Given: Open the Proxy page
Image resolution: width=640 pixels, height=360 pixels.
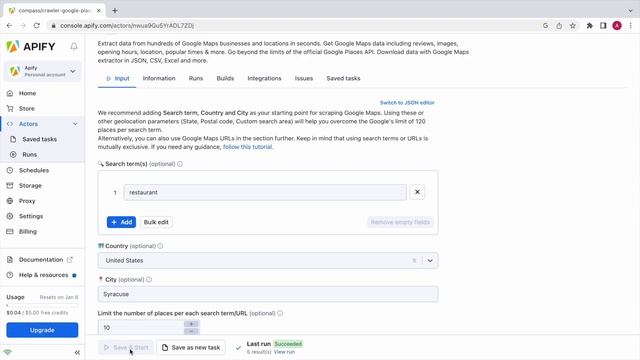Looking at the screenshot, I should click(x=27, y=201).
